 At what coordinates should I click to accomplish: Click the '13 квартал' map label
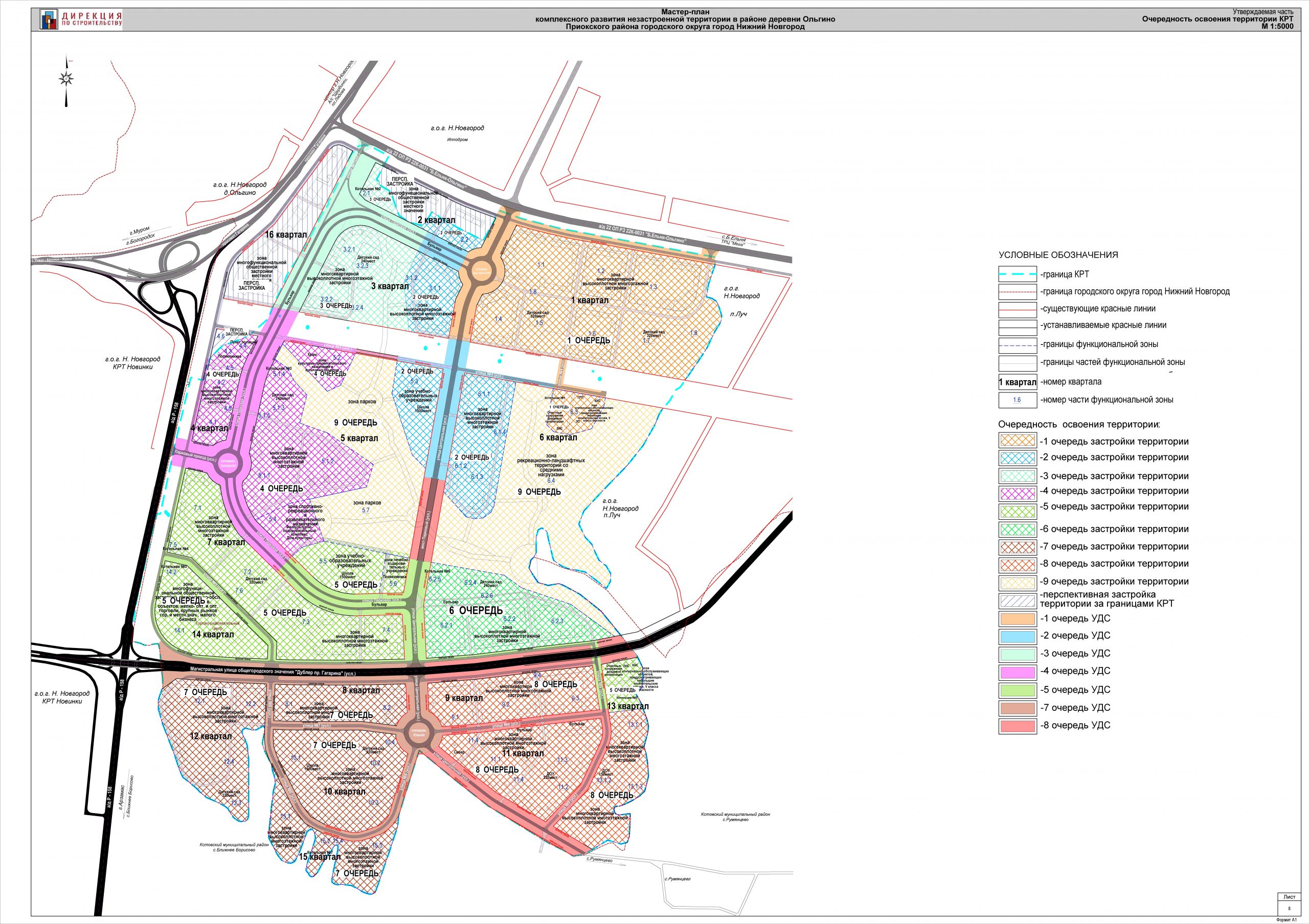628,706
